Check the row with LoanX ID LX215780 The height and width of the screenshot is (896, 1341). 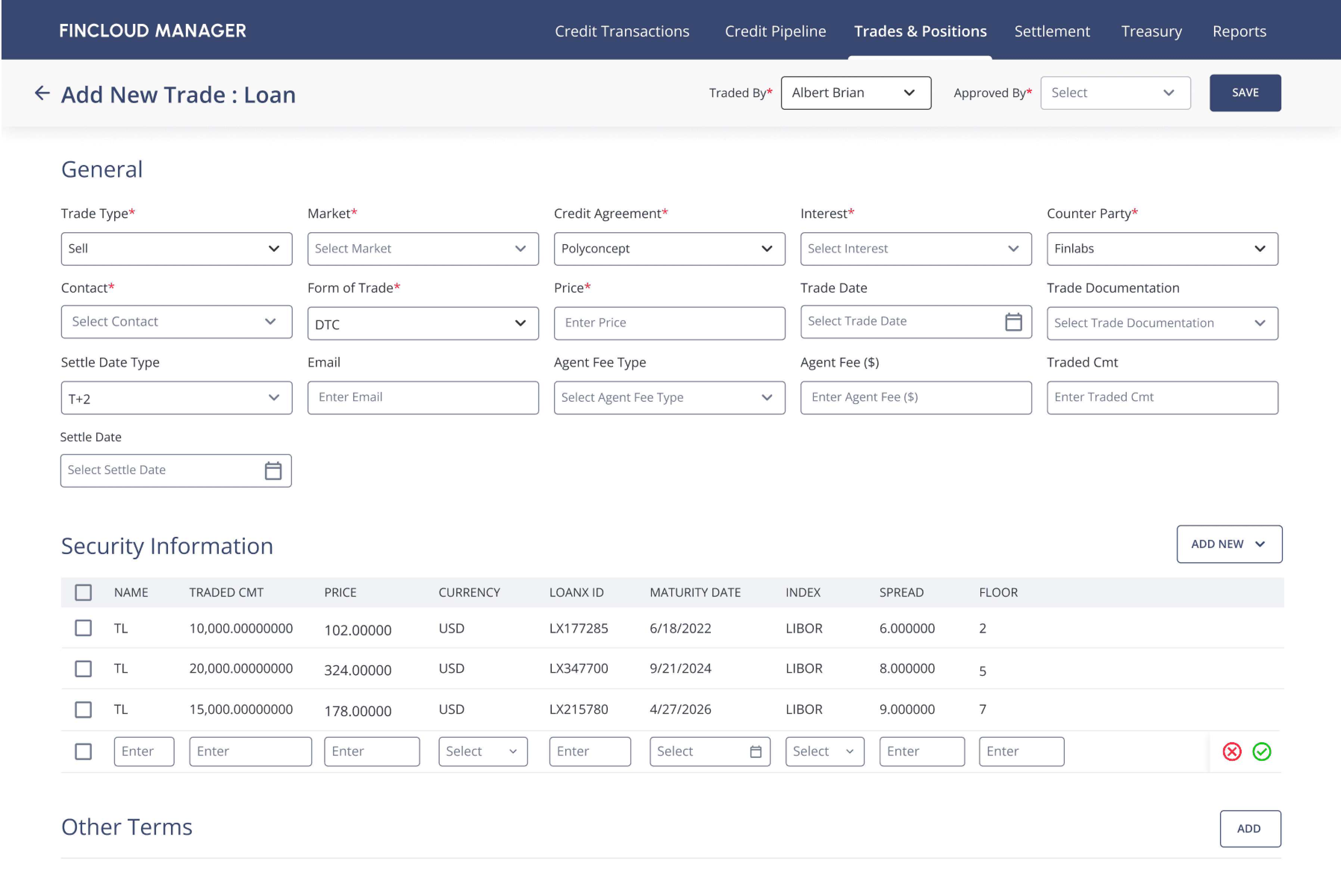point(83,710)
